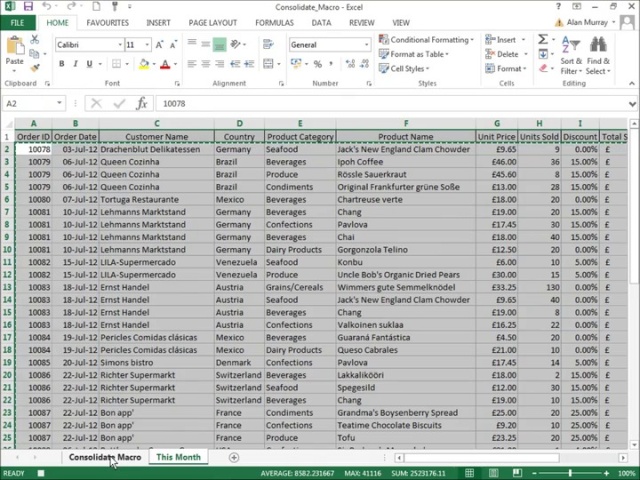The image size is (640, 480).
Task: Toggle Bold formatting
Action: pyautogui.click(x=62, y=64)
